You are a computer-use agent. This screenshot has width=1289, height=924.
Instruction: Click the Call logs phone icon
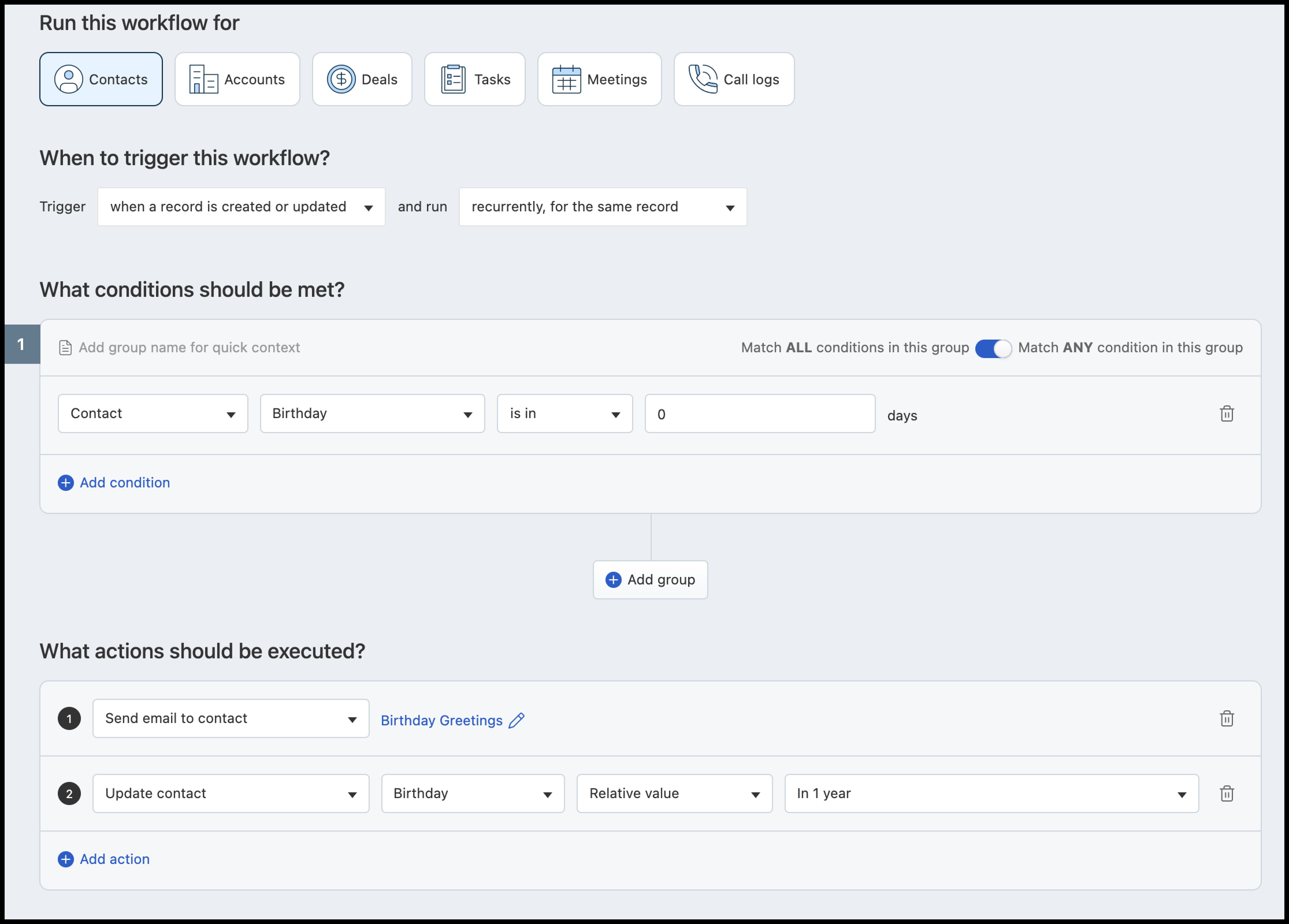coord(703,79)
